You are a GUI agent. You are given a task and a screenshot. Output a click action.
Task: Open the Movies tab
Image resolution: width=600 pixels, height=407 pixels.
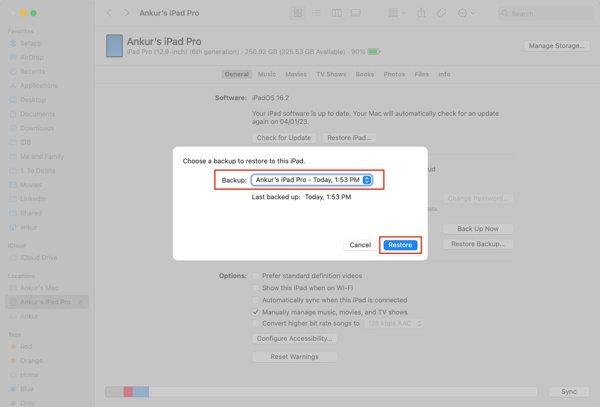pos(296,74)
